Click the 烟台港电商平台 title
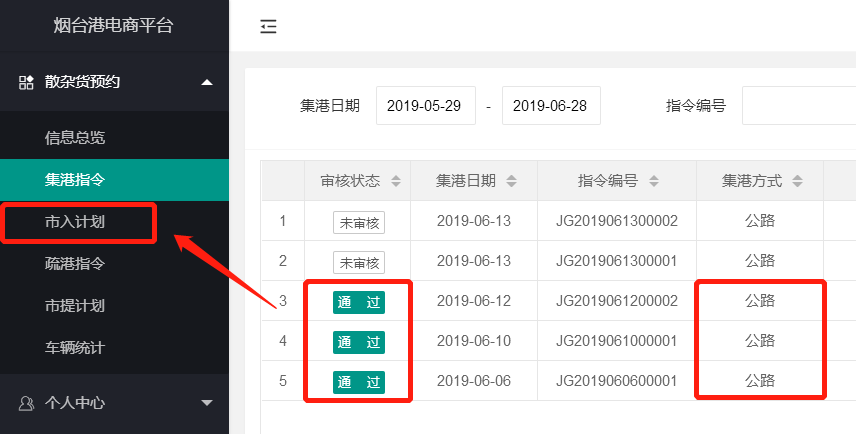This screenshot has height=434, width=856. coord(113,25)
